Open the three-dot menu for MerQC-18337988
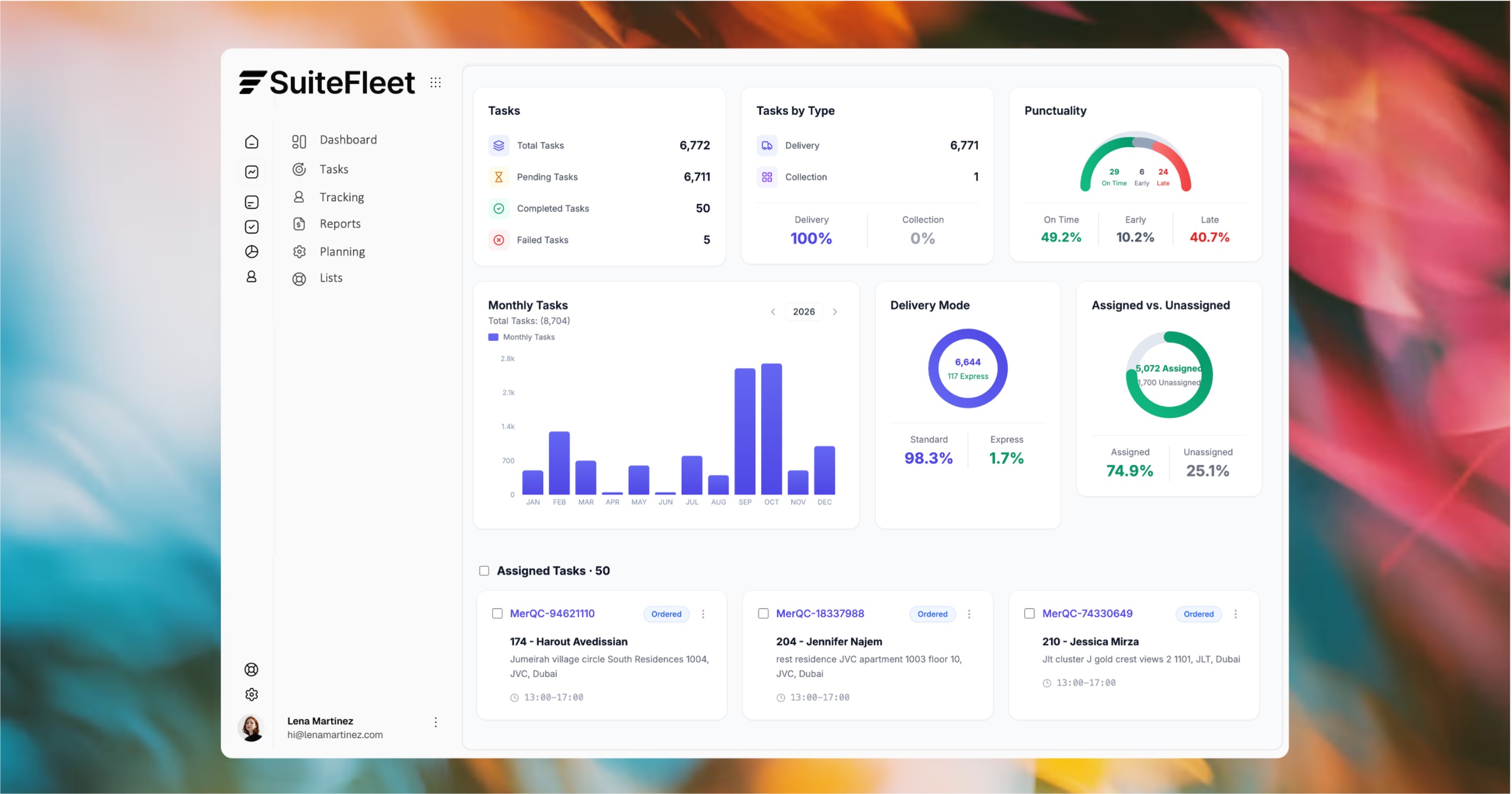Screen dimensions: 1512x794 coord(969,614)
